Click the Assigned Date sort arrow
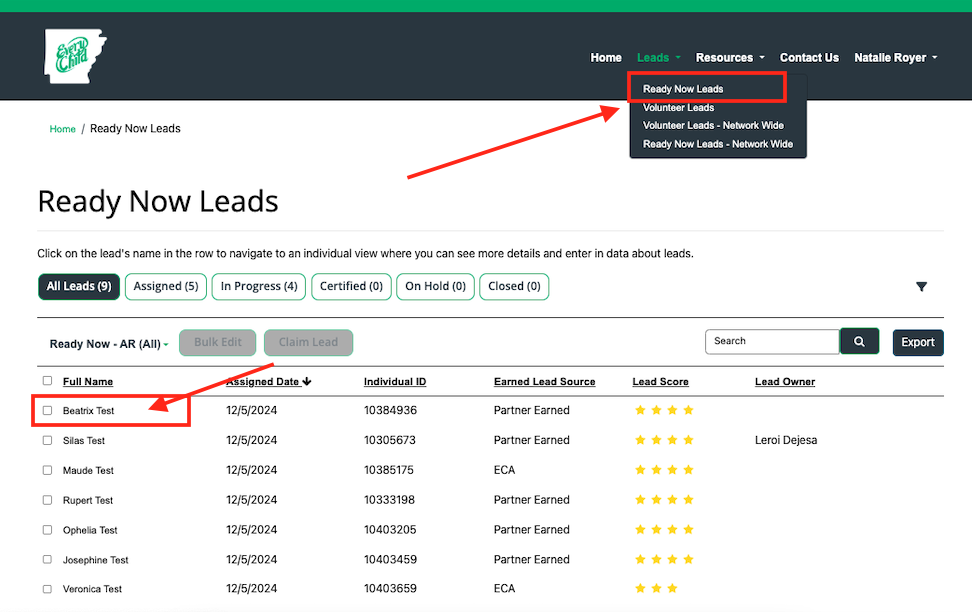The image size is (972, 612). click(x=307, y=381)
